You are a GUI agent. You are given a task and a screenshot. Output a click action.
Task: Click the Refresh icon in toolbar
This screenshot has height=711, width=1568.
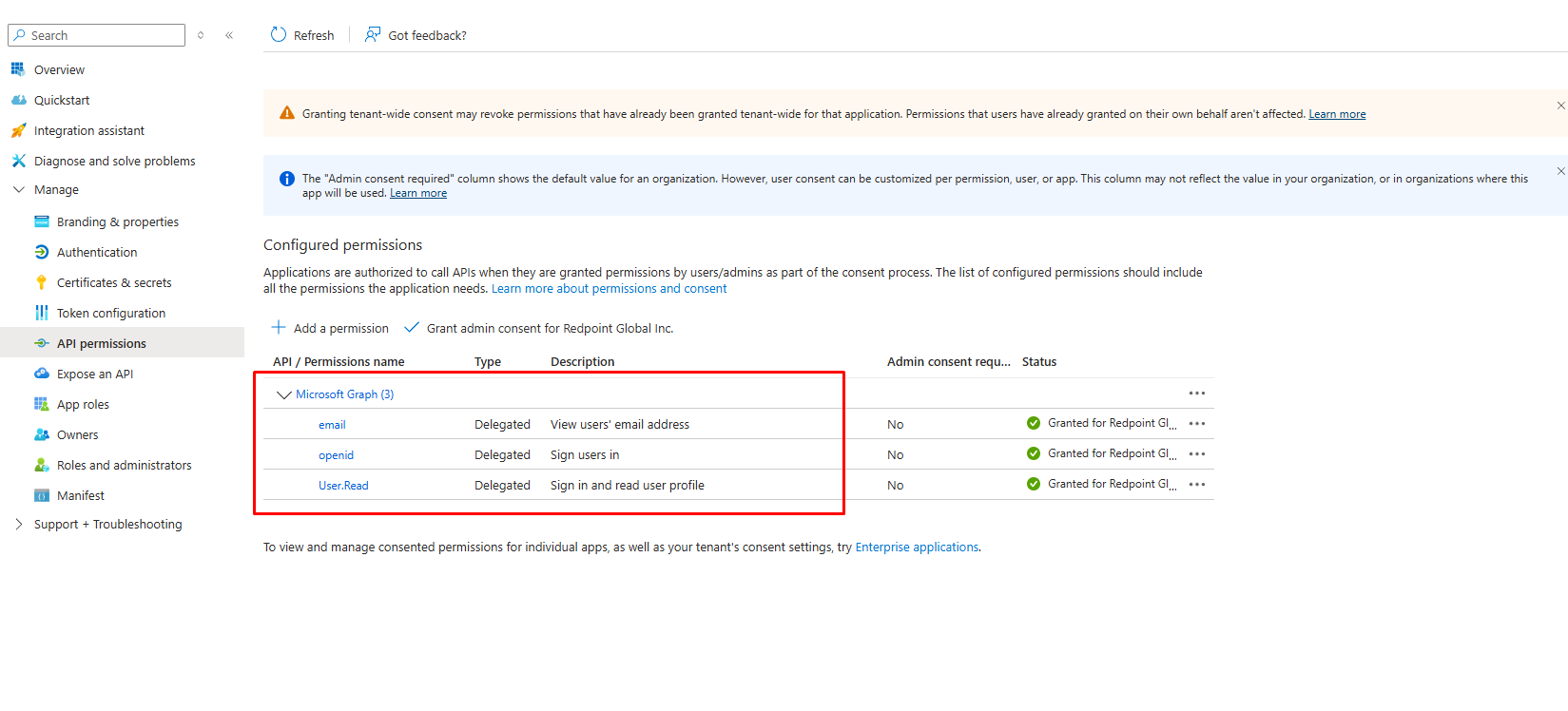tap(279, 35)
